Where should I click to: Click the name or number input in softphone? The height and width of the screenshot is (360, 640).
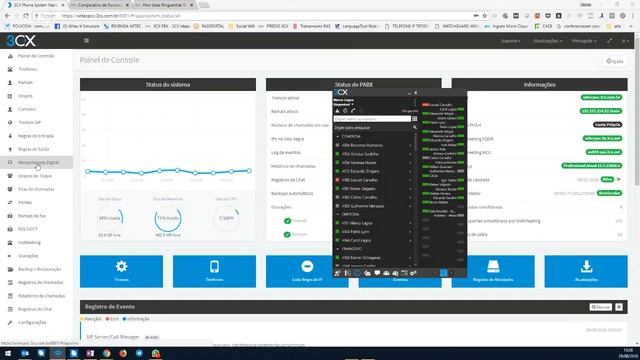coord(372,119)
